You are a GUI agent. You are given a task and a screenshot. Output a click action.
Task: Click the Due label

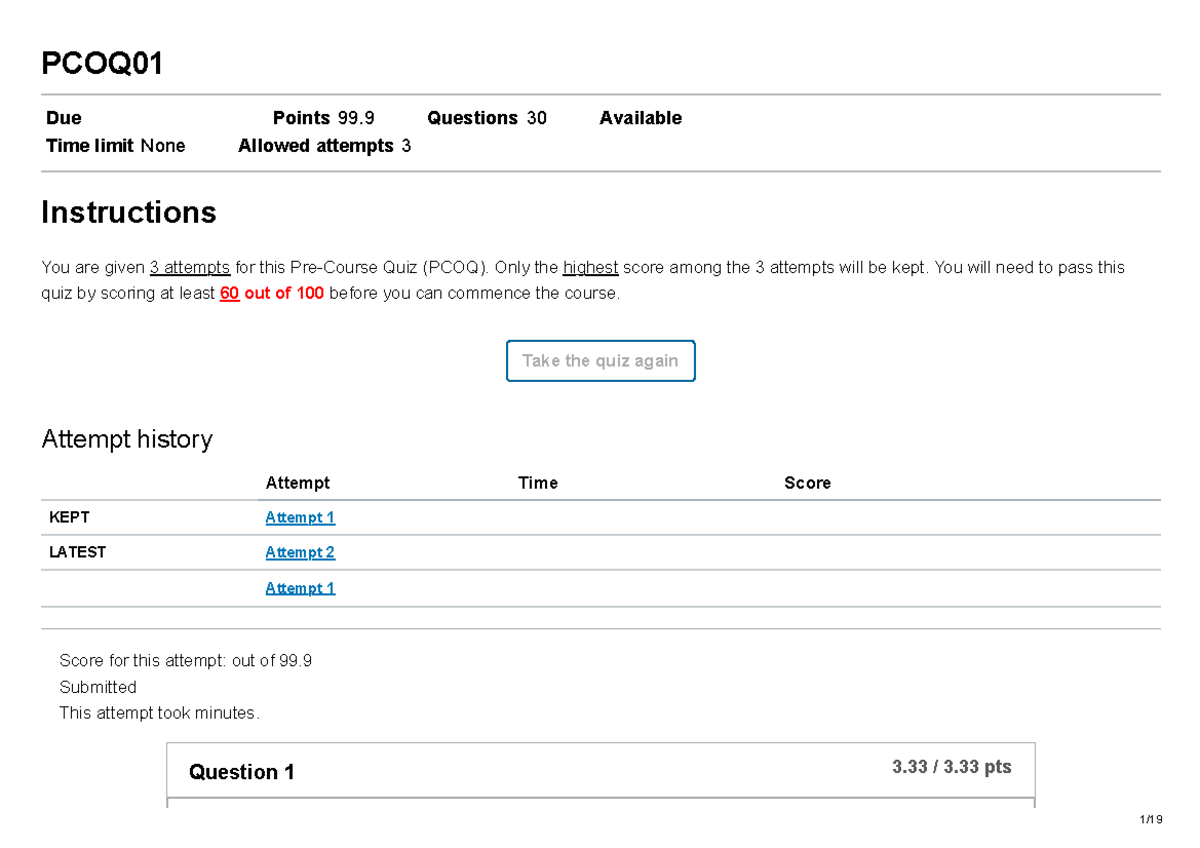coord(64,118)
